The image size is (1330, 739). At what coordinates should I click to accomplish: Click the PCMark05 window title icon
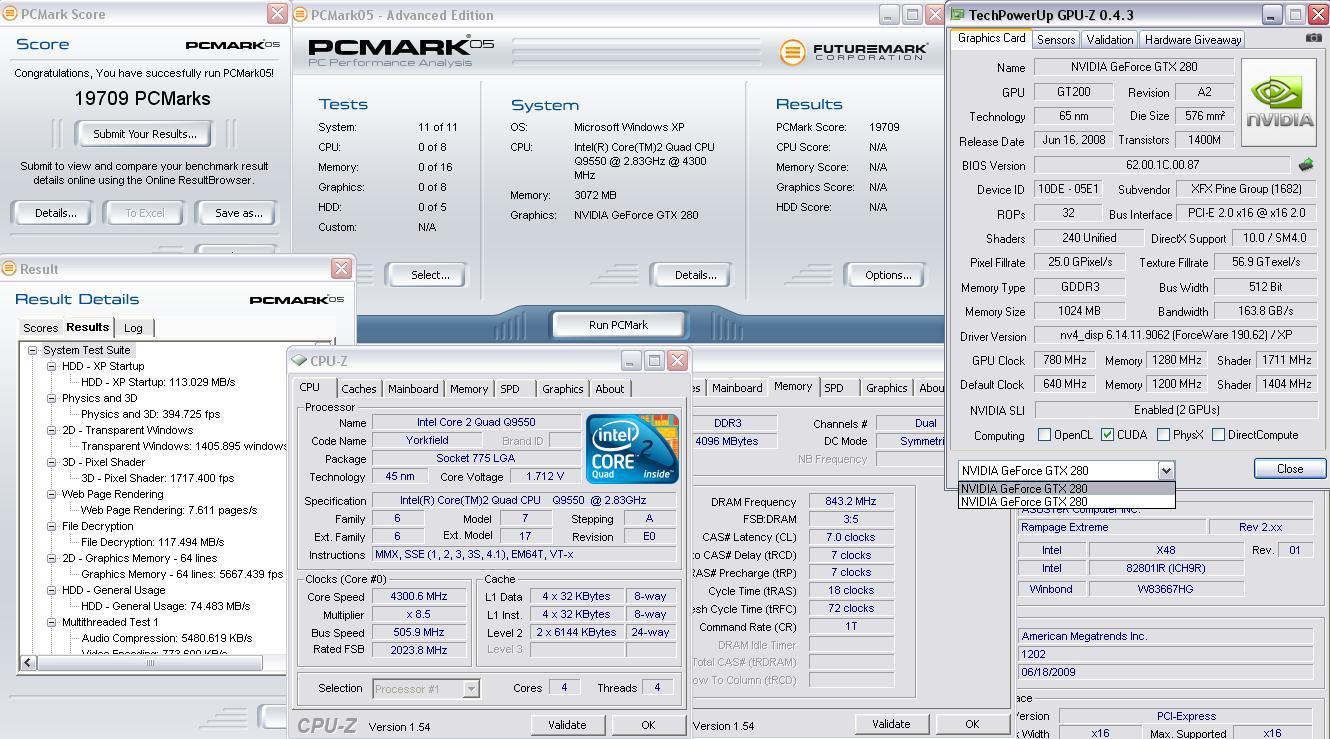(301, 15)
